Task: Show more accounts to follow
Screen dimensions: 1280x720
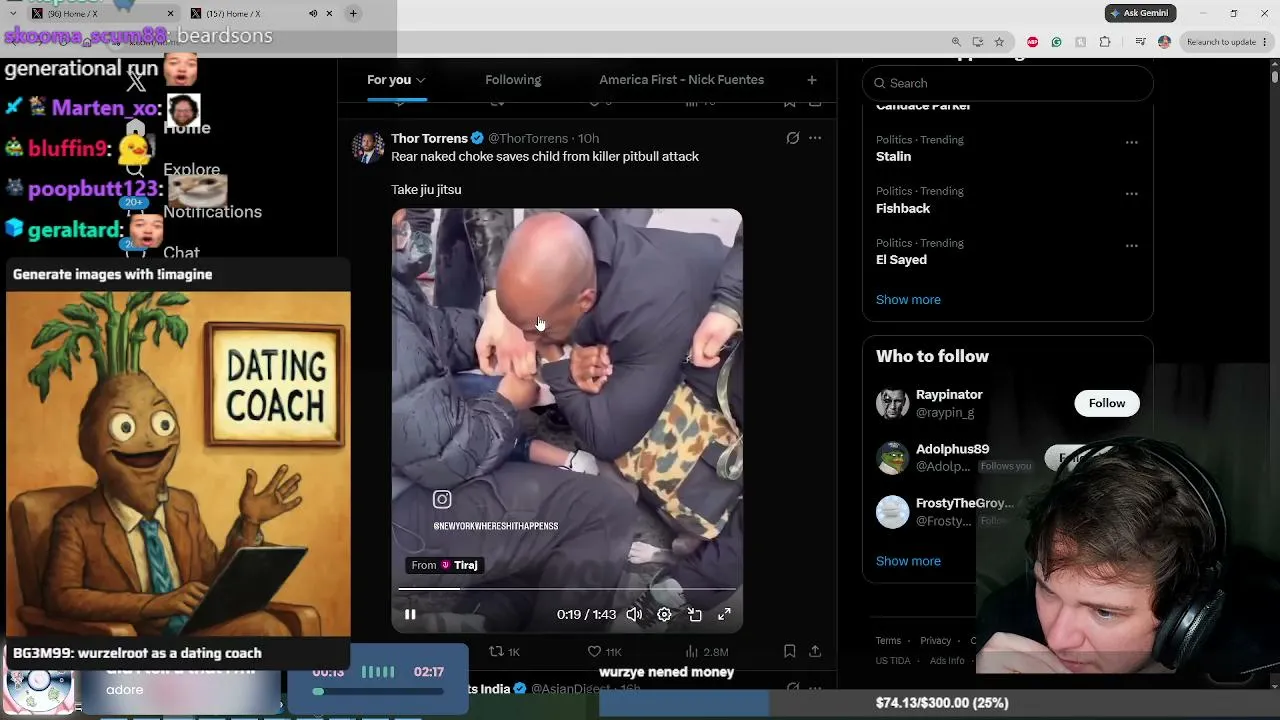Action: click(908, 561)
